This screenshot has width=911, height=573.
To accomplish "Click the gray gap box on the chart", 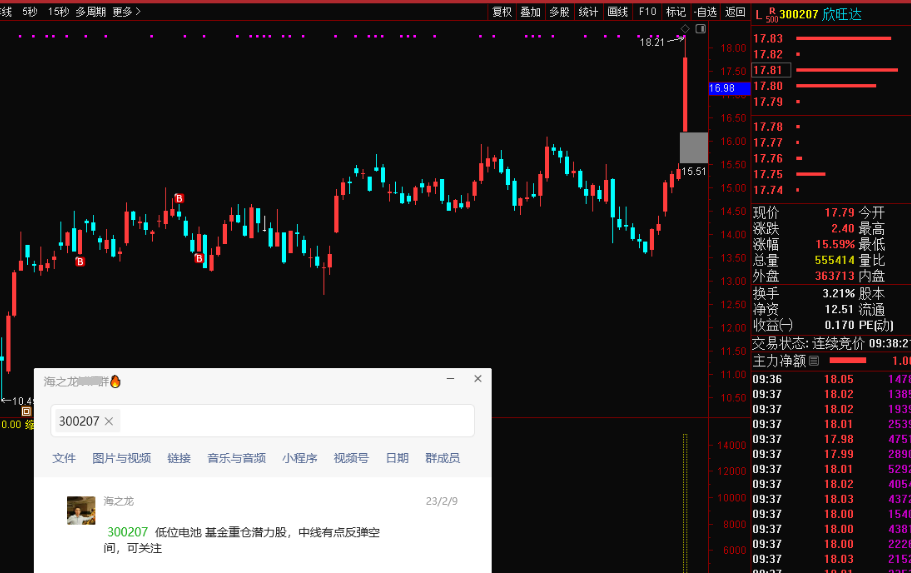I will pyautogui.click(x=694, y=148).
